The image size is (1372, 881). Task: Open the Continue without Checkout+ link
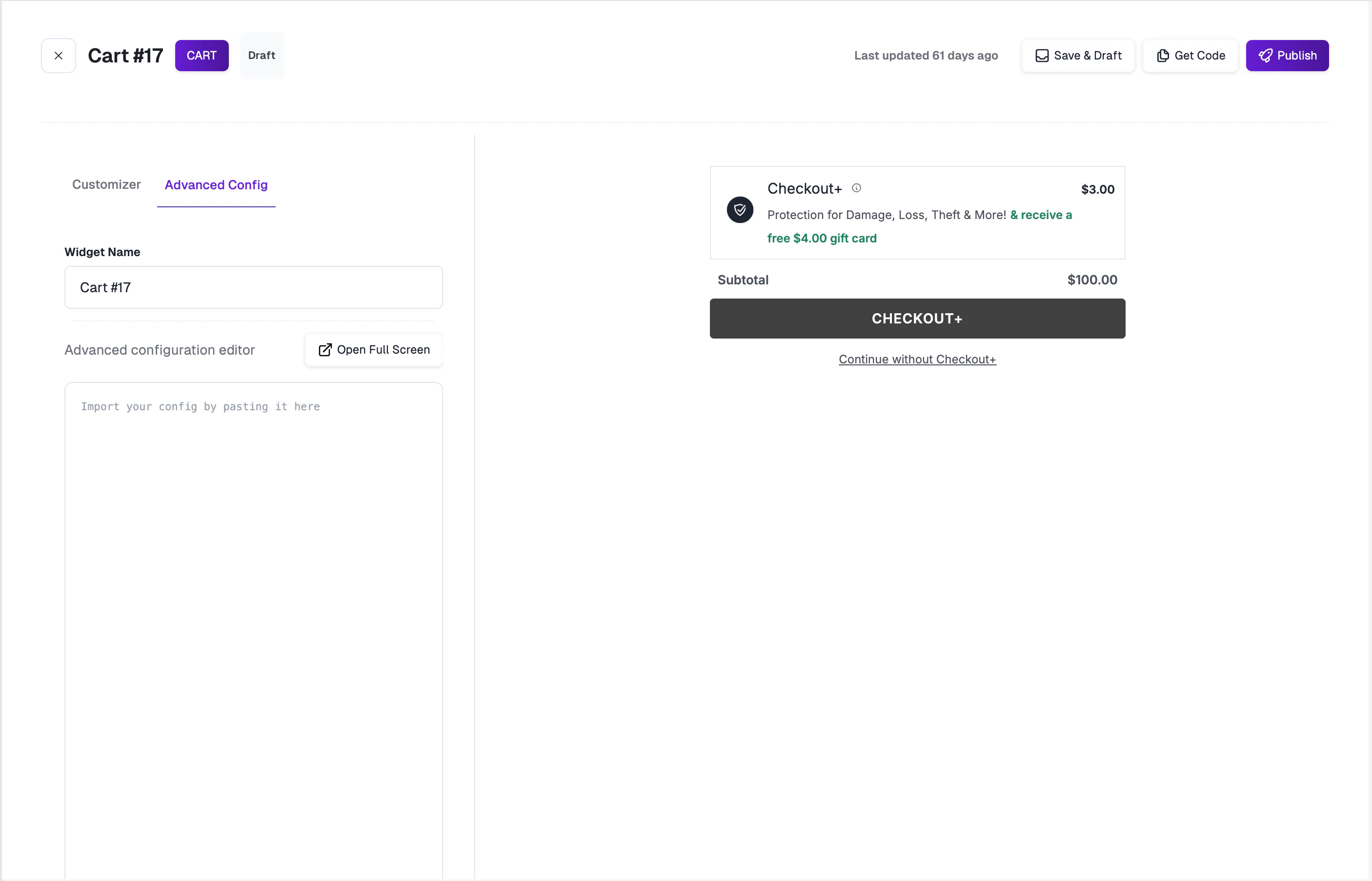click(917, 359)
